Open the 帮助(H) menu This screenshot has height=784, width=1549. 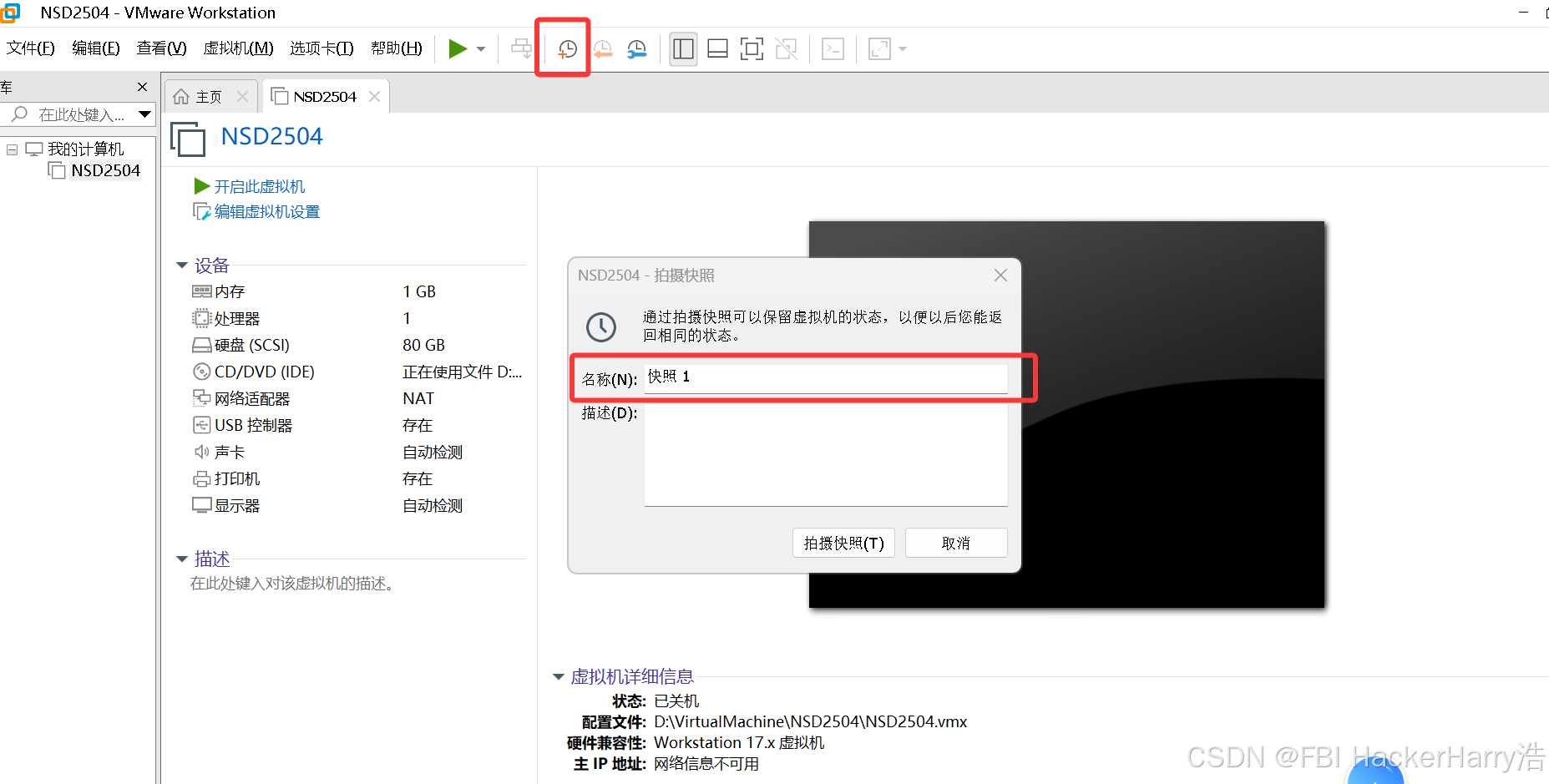tap(397, 48)
